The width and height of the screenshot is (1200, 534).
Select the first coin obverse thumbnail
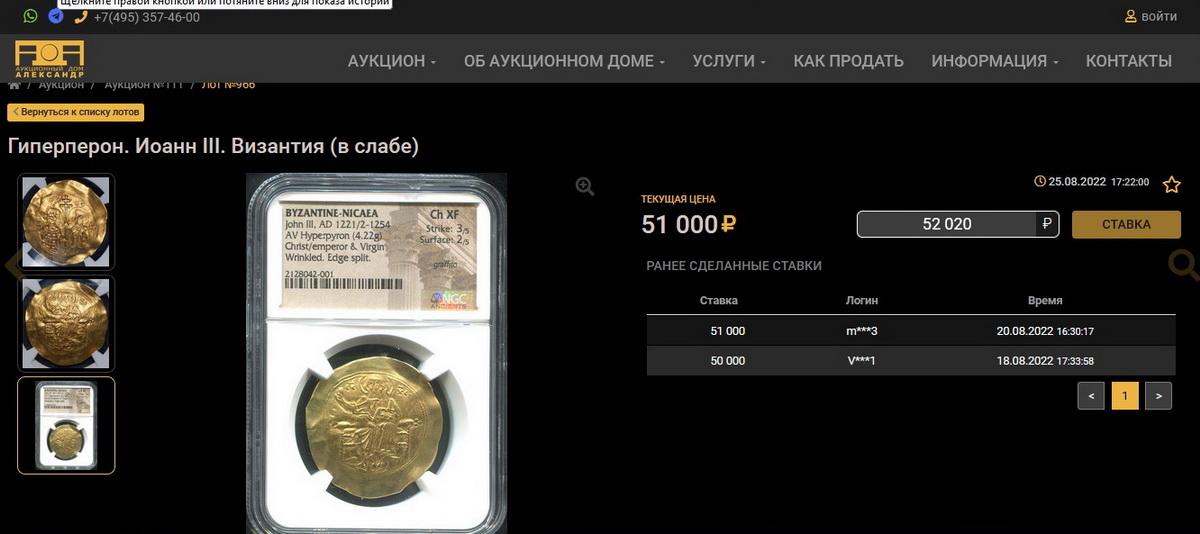coord(66,221)
